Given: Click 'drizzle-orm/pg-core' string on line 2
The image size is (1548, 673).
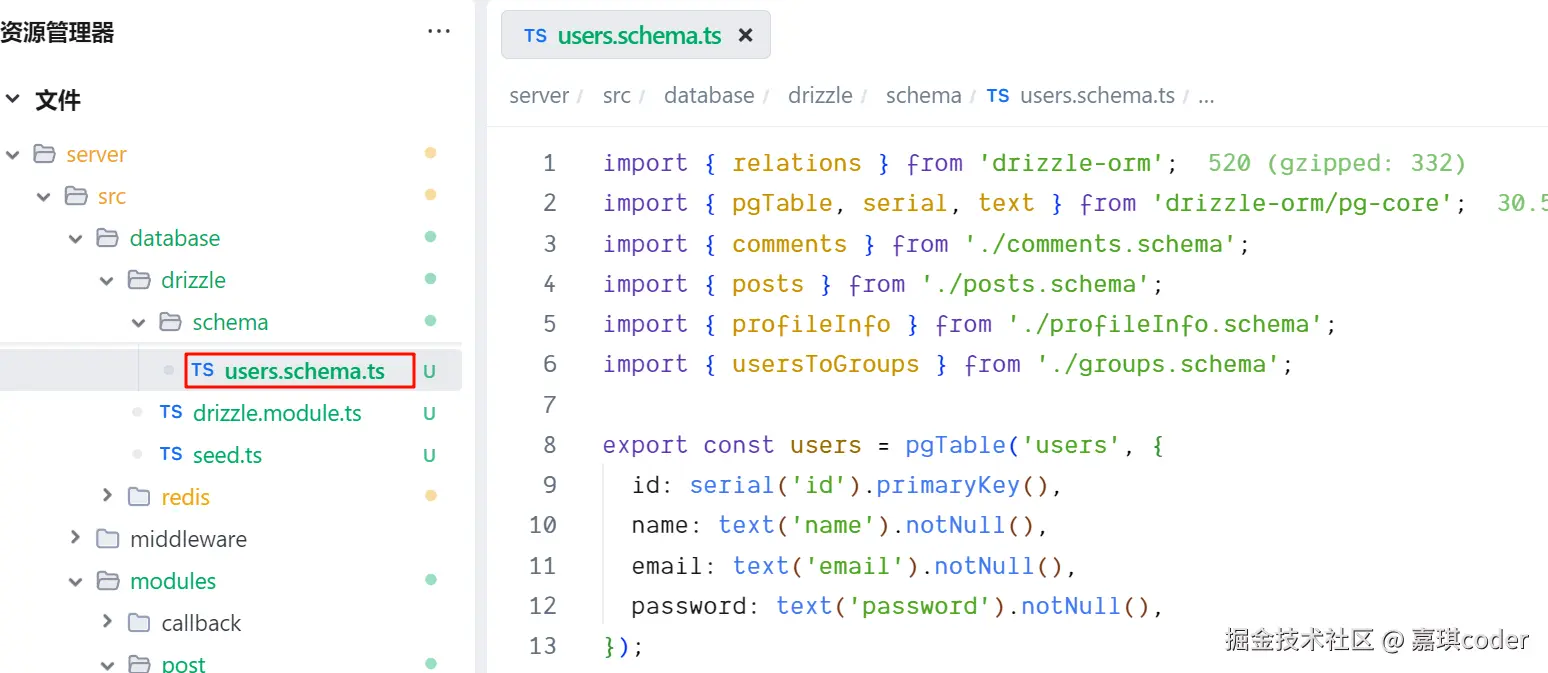Looking at the screenshot, I should click(x=1301, y=203).
